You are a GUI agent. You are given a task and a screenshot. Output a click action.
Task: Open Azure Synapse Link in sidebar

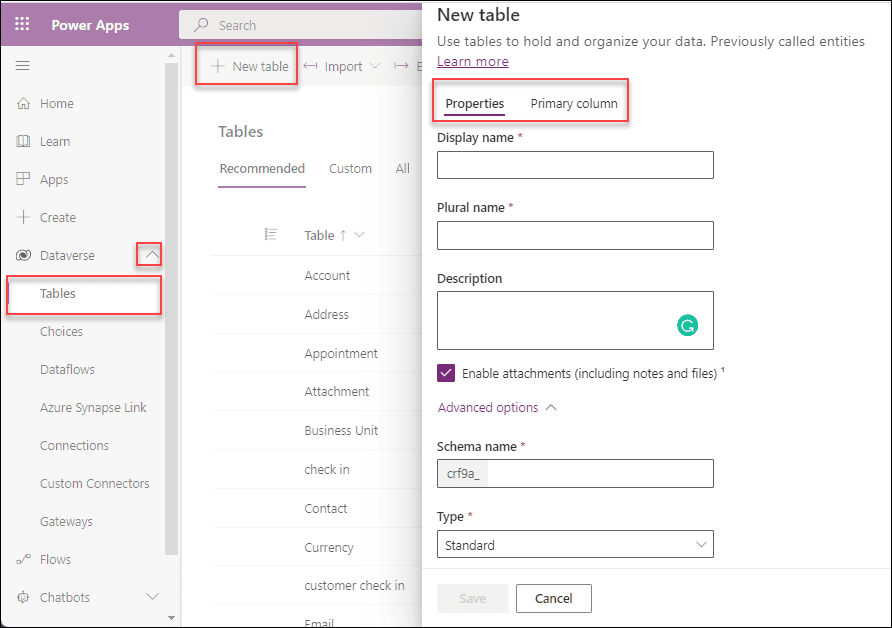93,408
